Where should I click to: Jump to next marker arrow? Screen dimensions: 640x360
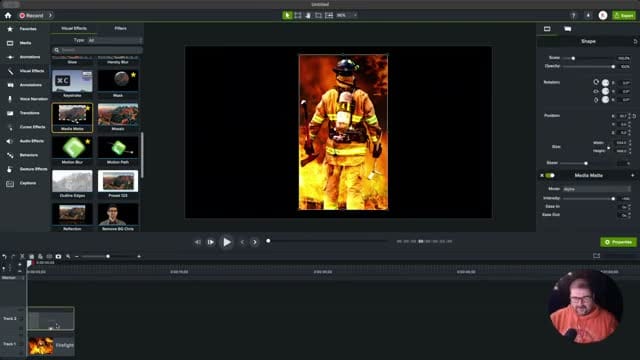(x=254, y=242)
